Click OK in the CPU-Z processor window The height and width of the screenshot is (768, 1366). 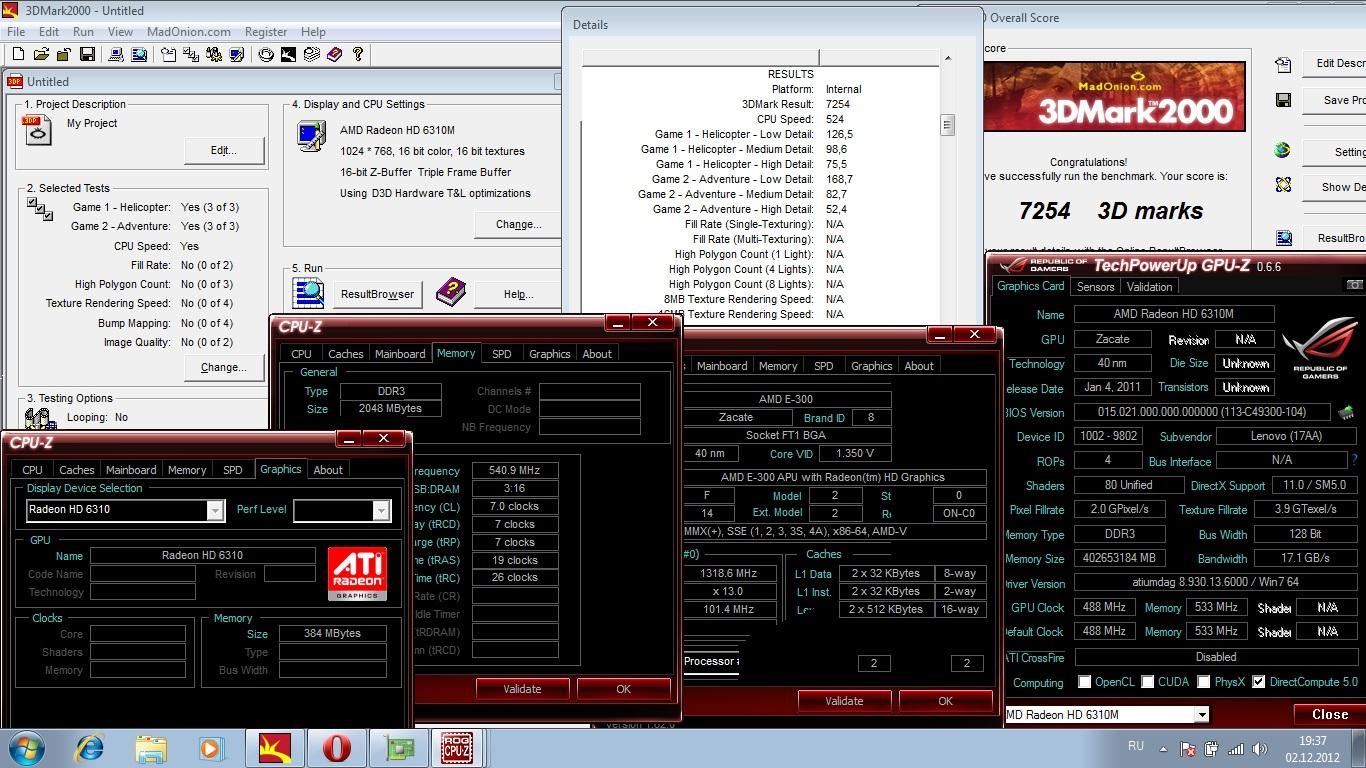tap(945, 701)
